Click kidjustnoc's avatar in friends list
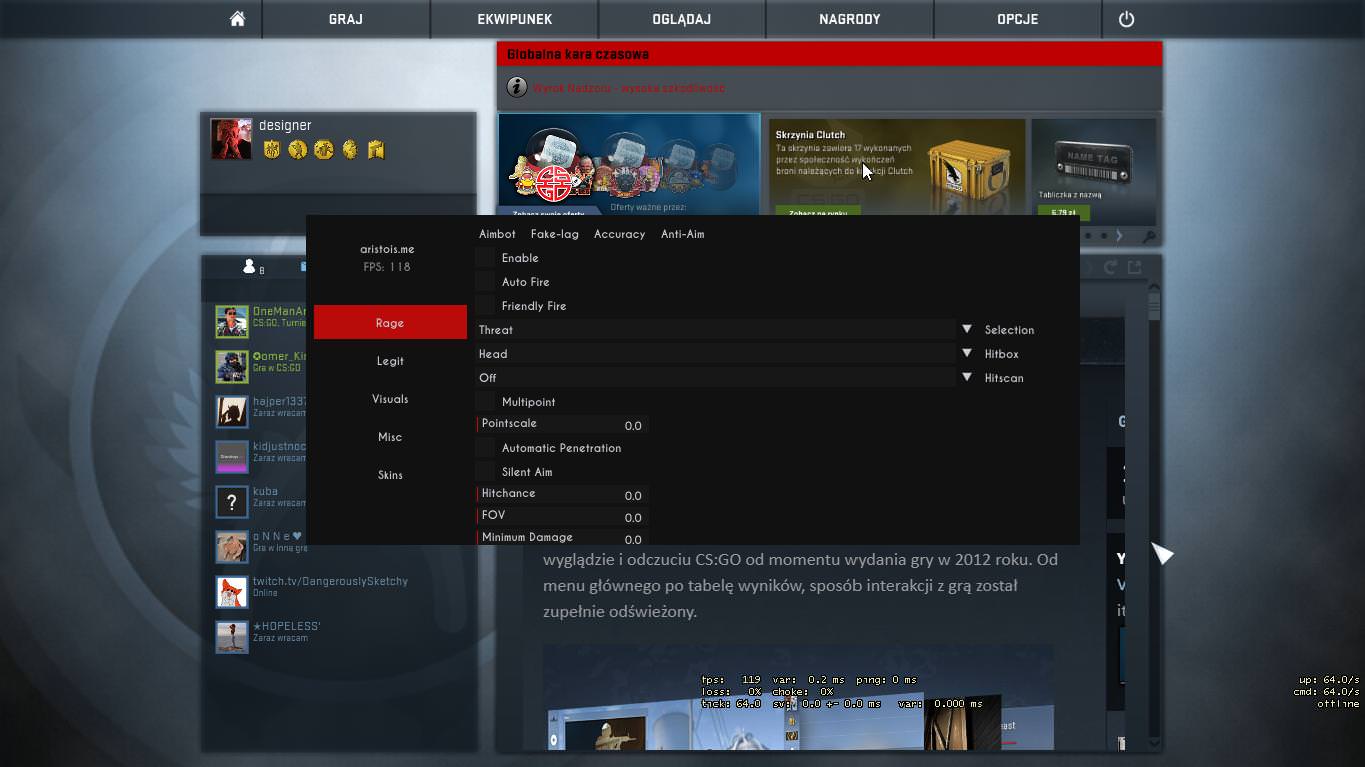This screenshot has height=767, width=1365. point(232,456)
